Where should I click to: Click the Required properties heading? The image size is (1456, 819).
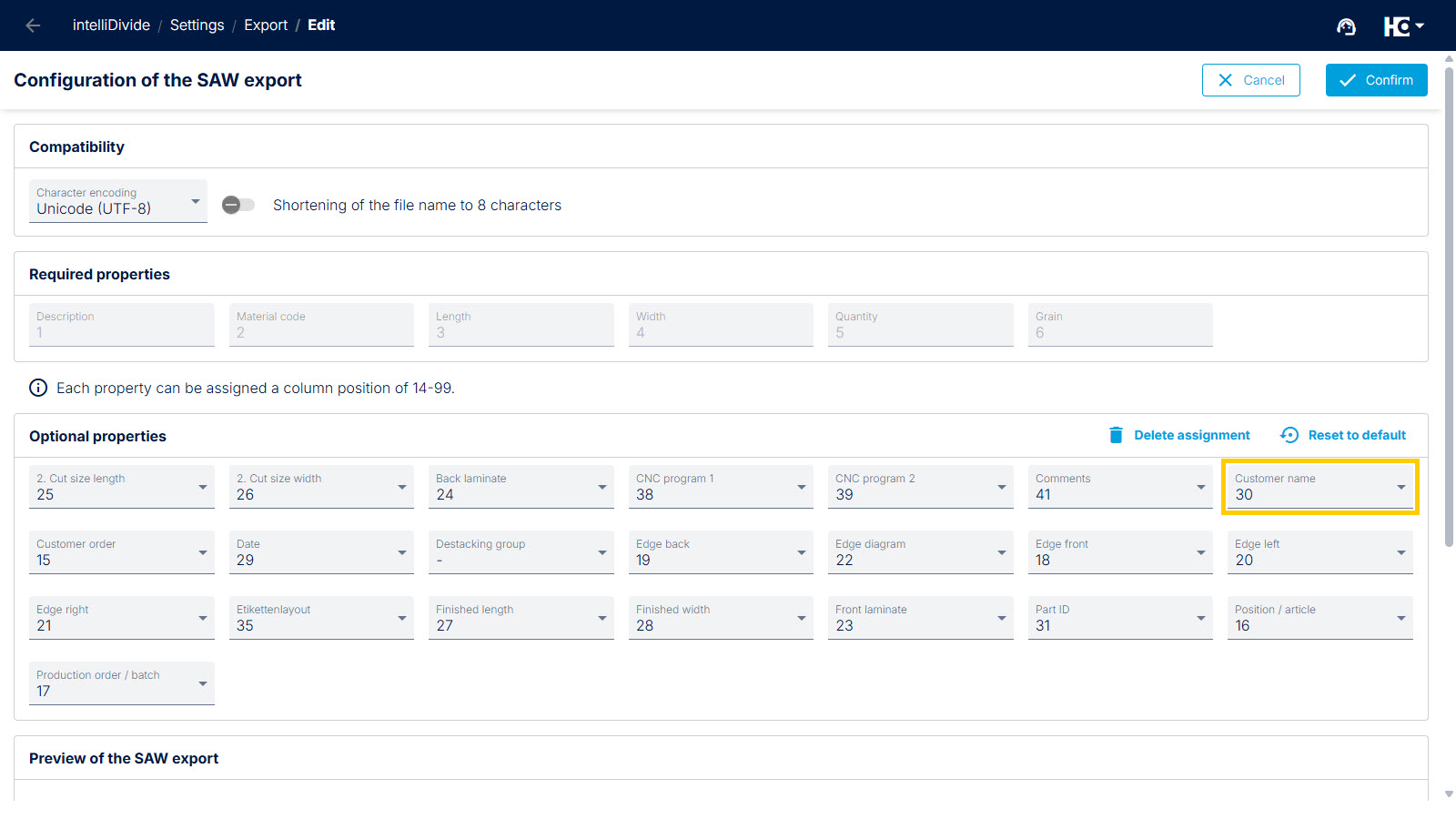[99, 274]
